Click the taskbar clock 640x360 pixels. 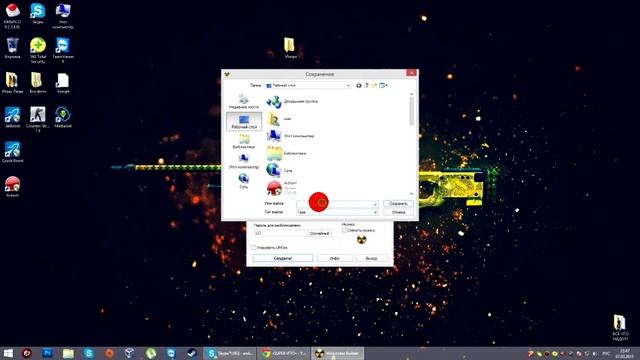[x=624, y=353]
